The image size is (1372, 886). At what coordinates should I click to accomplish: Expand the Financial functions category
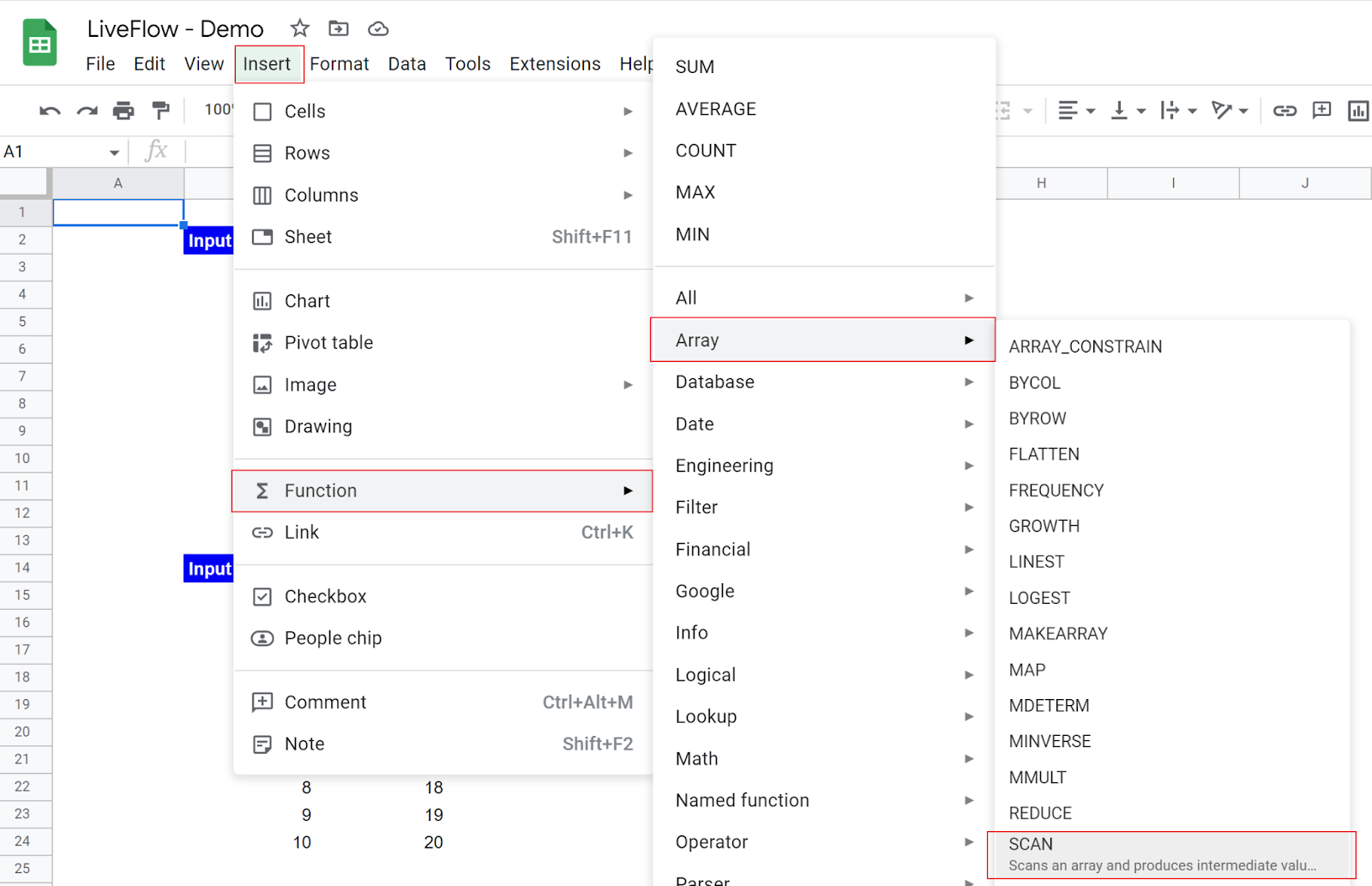pyautogui.click(x=824, y=549)
